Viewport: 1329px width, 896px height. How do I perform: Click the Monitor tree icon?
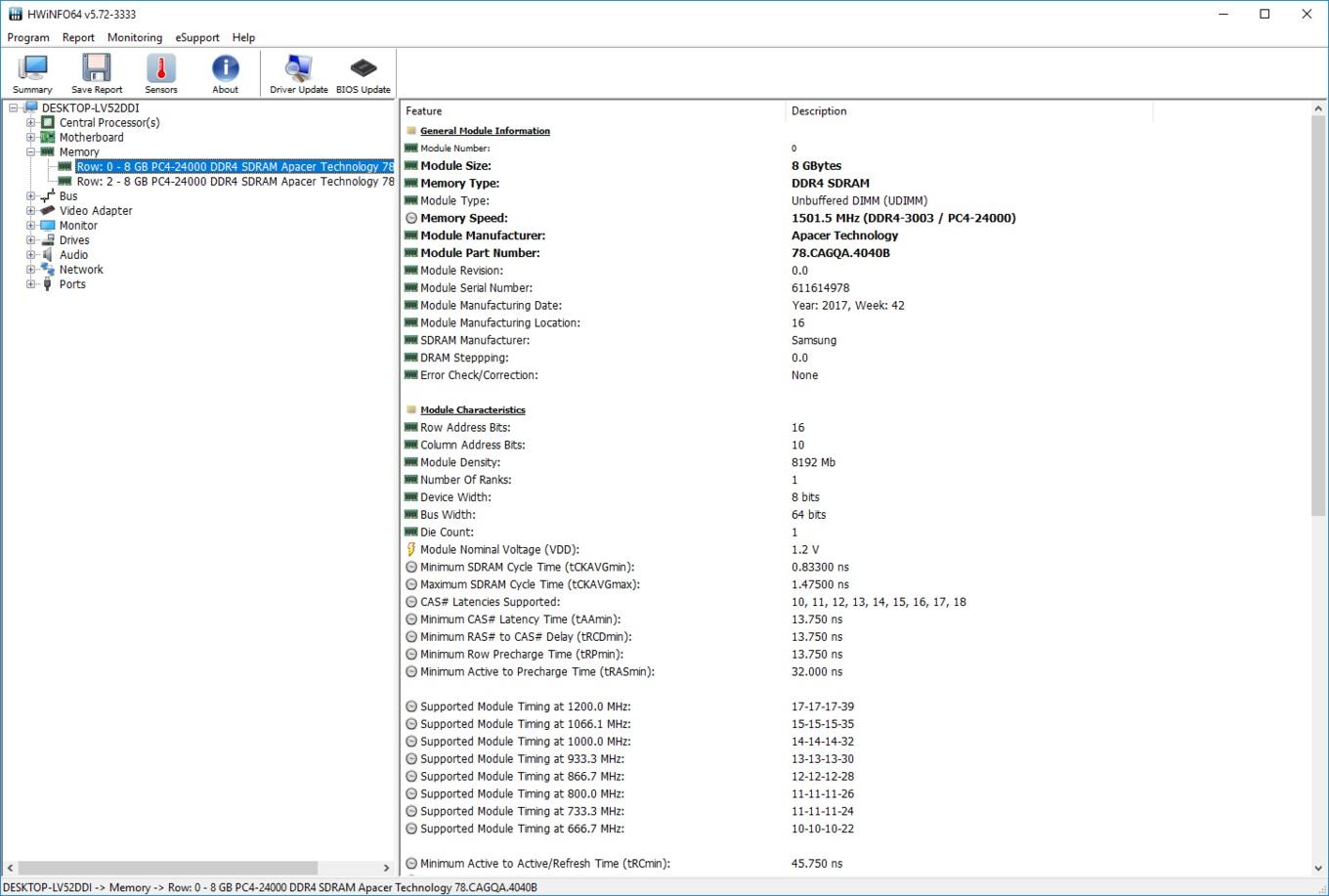click(x=47, y=226)
